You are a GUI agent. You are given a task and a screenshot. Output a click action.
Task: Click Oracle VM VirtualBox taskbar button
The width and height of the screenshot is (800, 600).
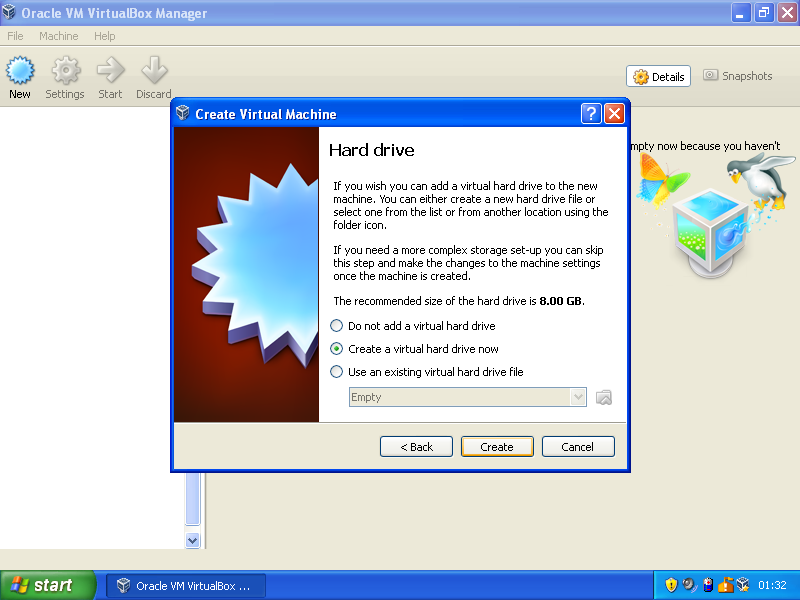pyautogui.click(x=186, y=586)
